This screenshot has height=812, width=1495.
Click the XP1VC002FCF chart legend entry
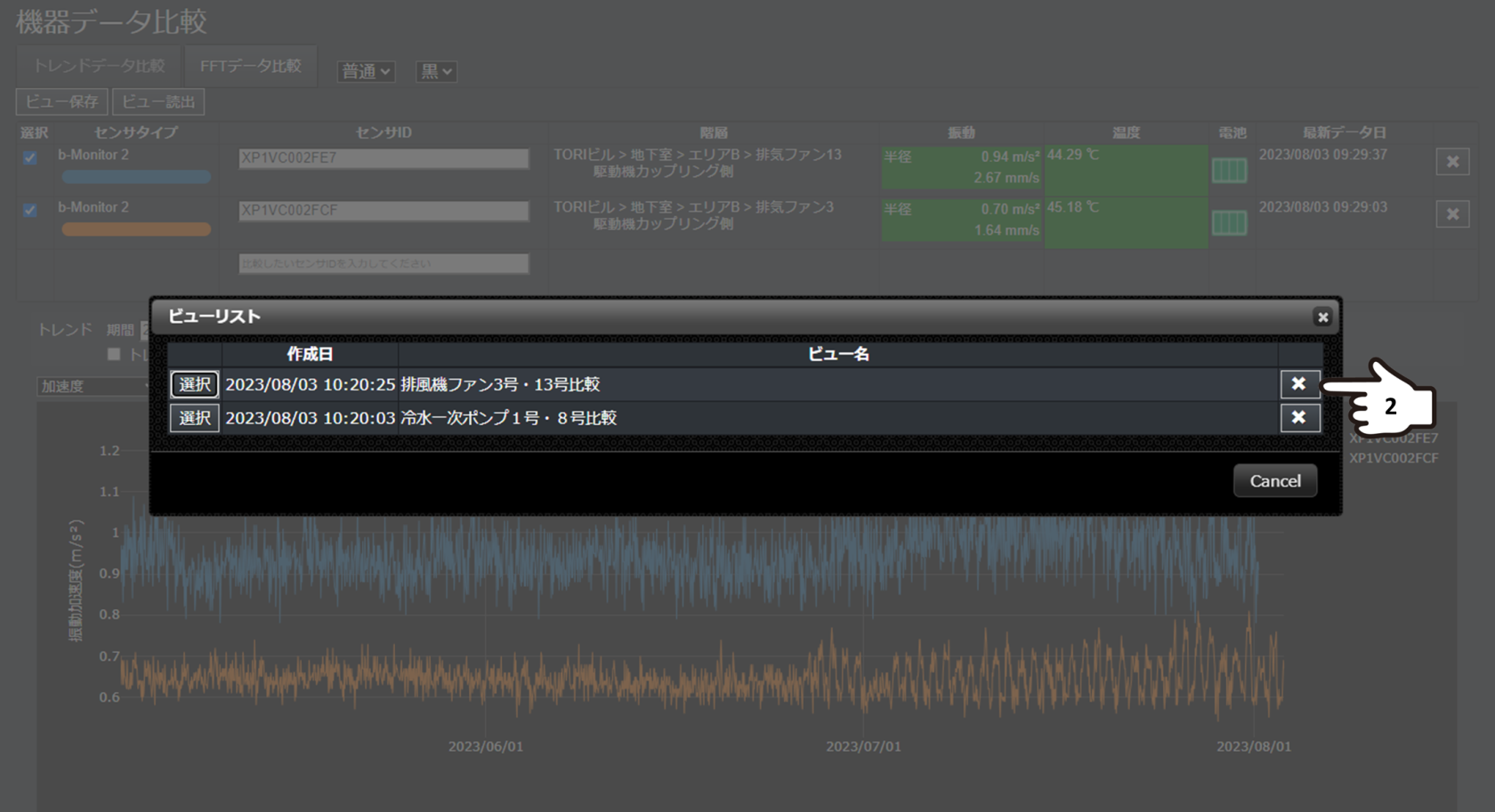[x=1394, y=458]
